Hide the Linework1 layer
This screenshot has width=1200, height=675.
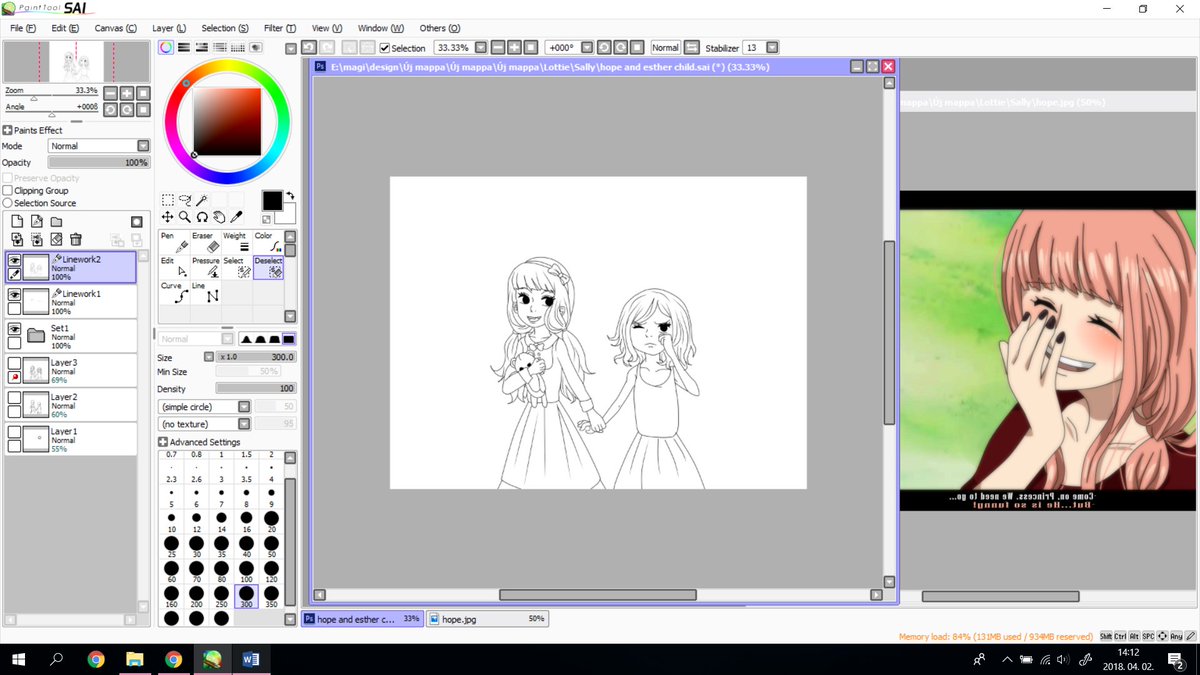[15, 295]
